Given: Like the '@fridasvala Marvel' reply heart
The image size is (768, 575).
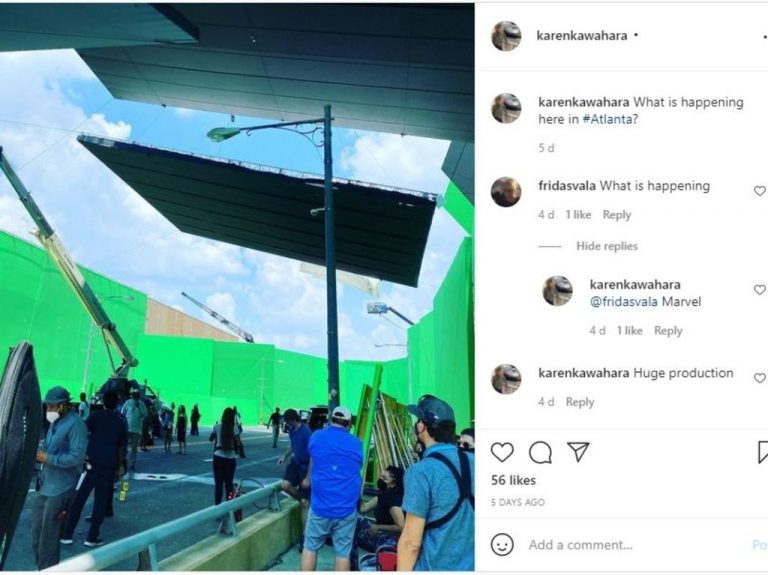Looking at the screenshot, I should pos(760,289).
